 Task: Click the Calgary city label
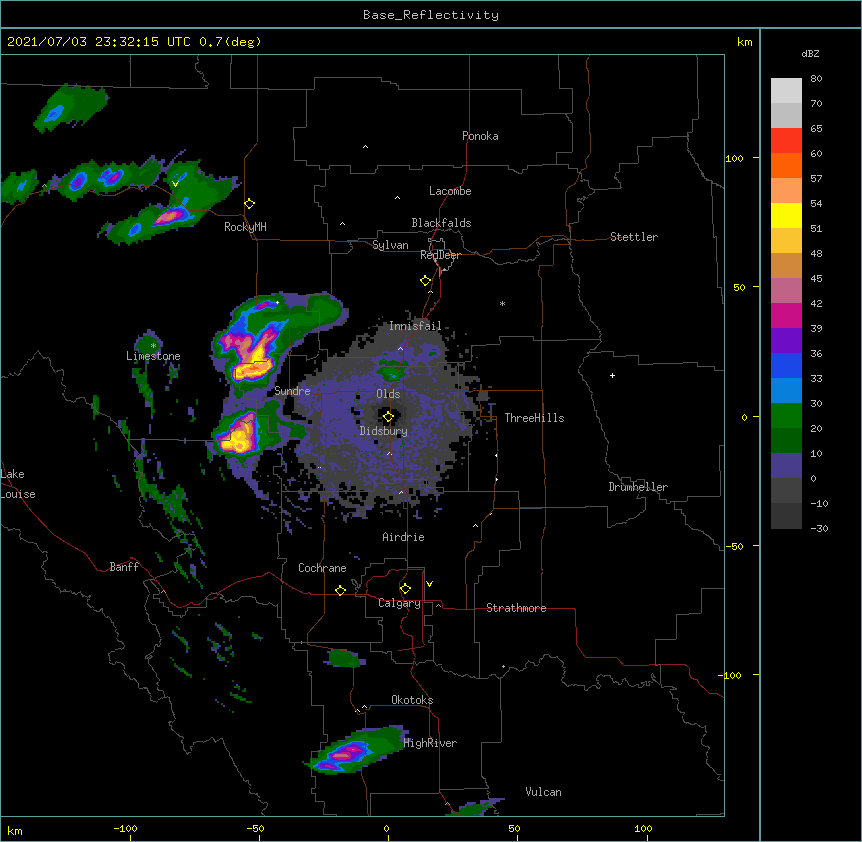[x=399, y=603]
